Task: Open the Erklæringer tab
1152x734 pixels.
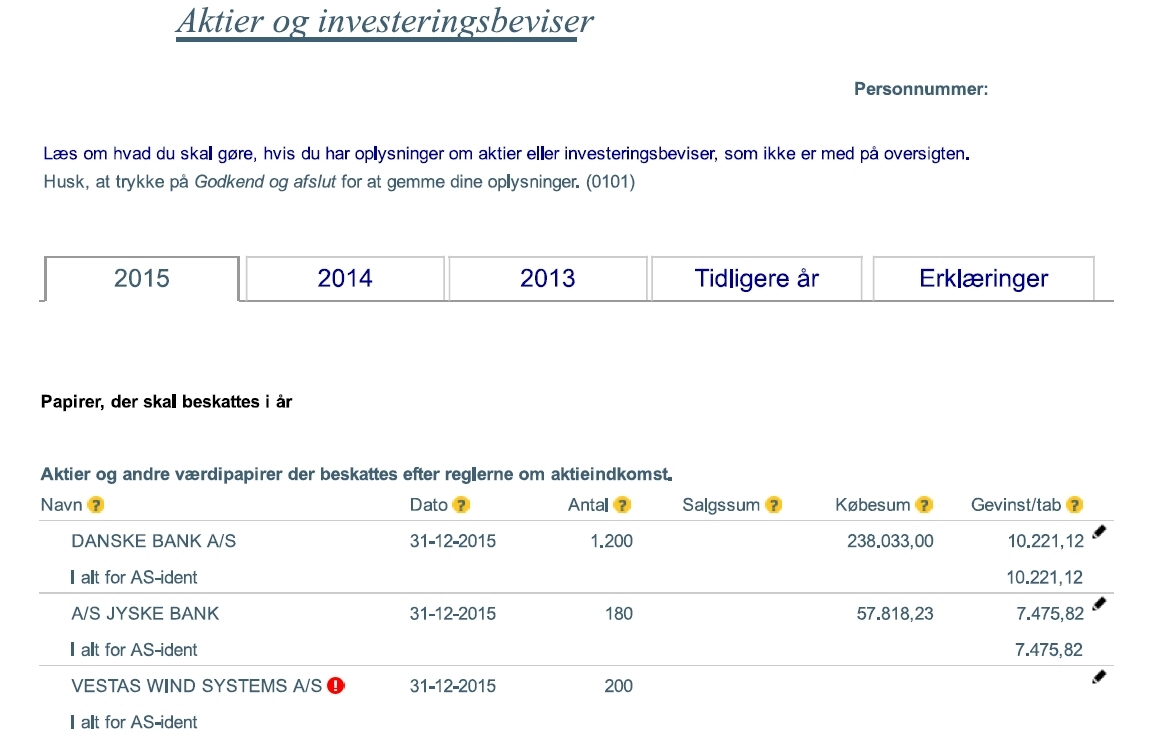Action: pos(982,278)
